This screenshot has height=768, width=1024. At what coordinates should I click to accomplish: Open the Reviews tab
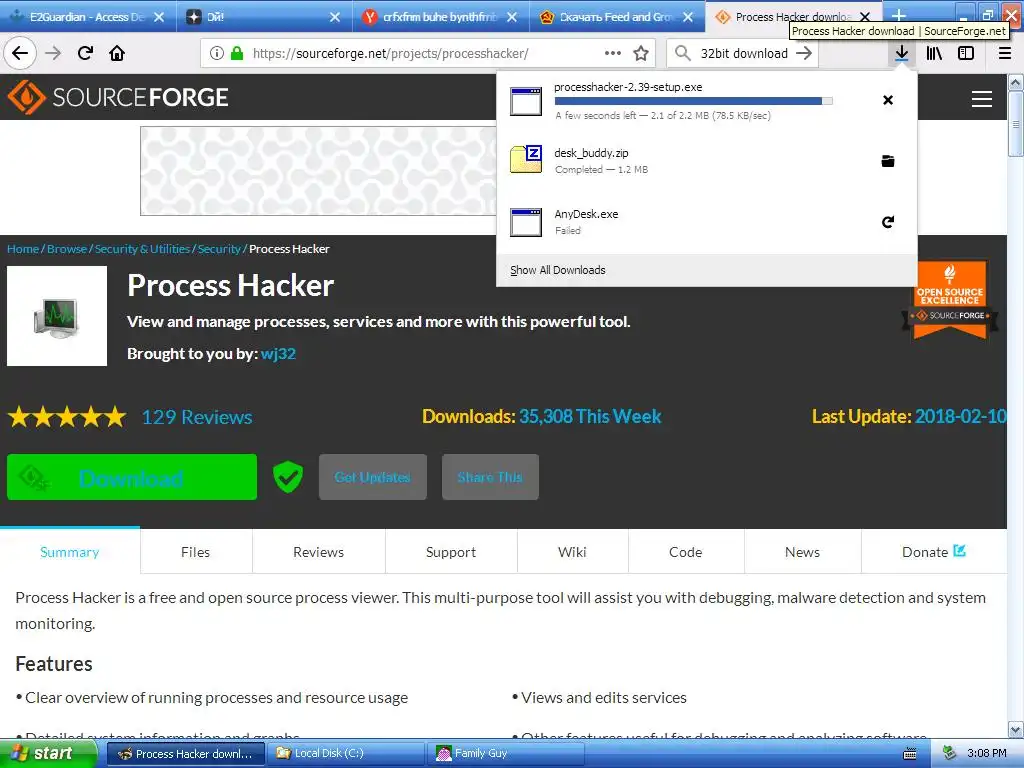tap(319, 552)
